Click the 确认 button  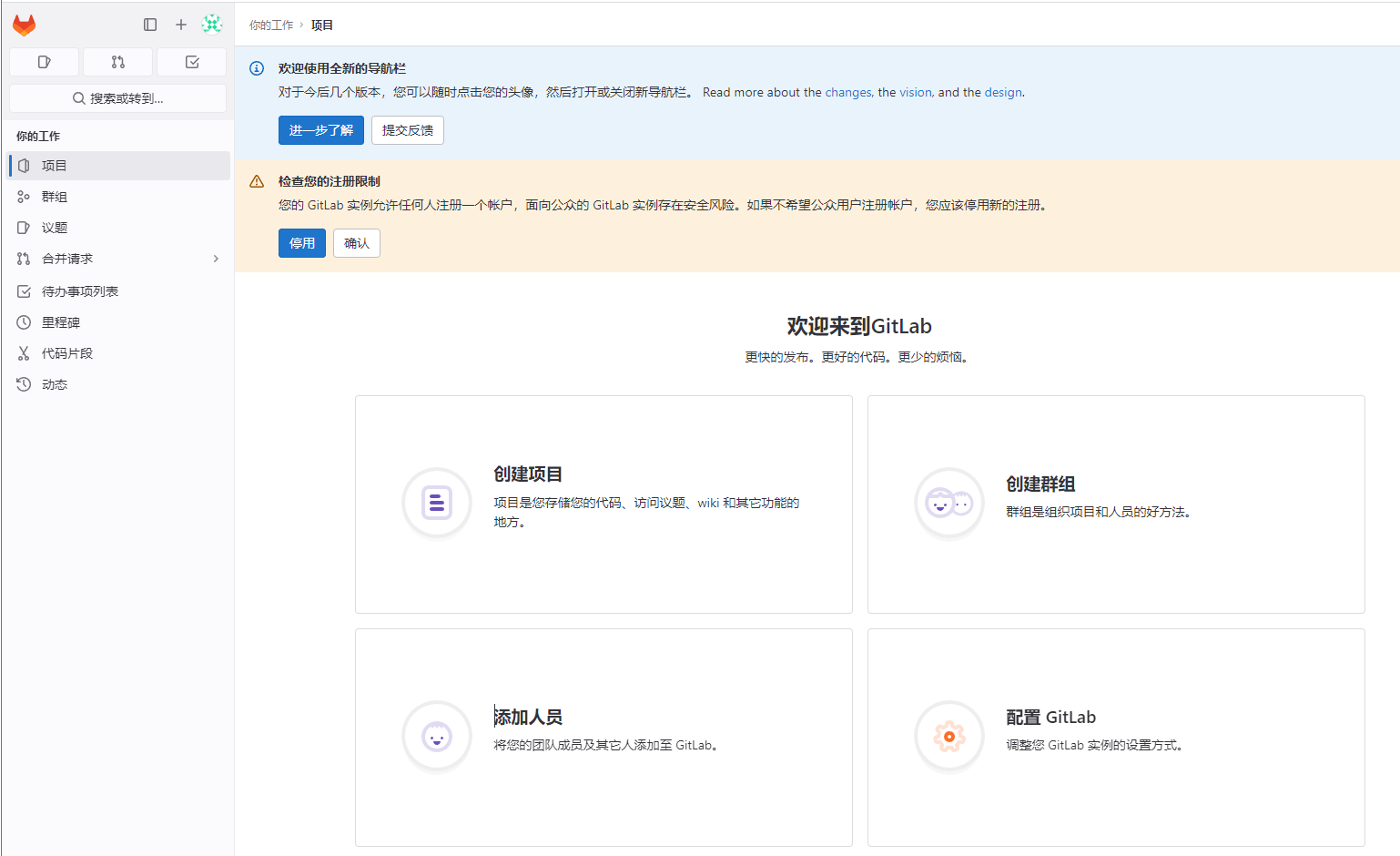(357, 243)
